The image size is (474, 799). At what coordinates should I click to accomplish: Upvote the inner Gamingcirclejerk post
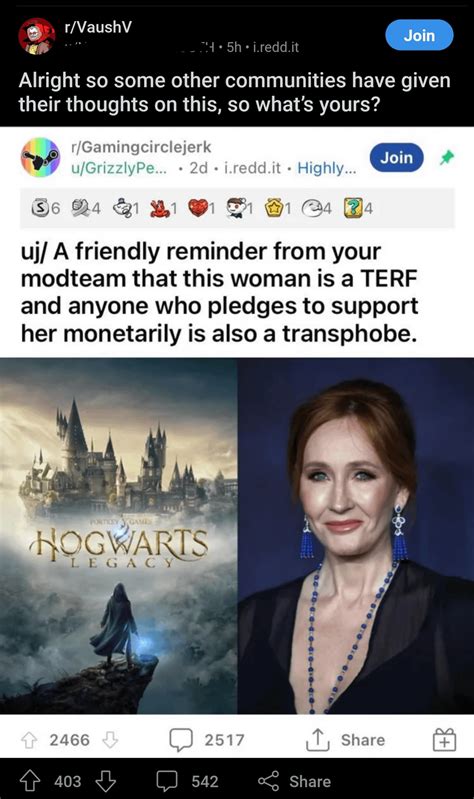(x=29, y=740)
